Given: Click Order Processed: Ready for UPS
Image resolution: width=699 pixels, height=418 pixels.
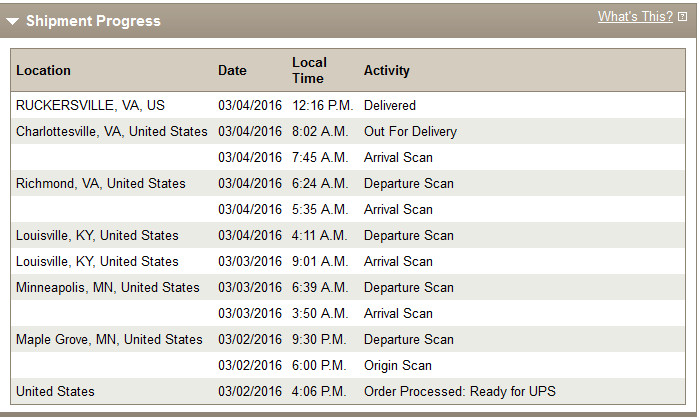Looking at the screenshot, I should tap(460, 391).
